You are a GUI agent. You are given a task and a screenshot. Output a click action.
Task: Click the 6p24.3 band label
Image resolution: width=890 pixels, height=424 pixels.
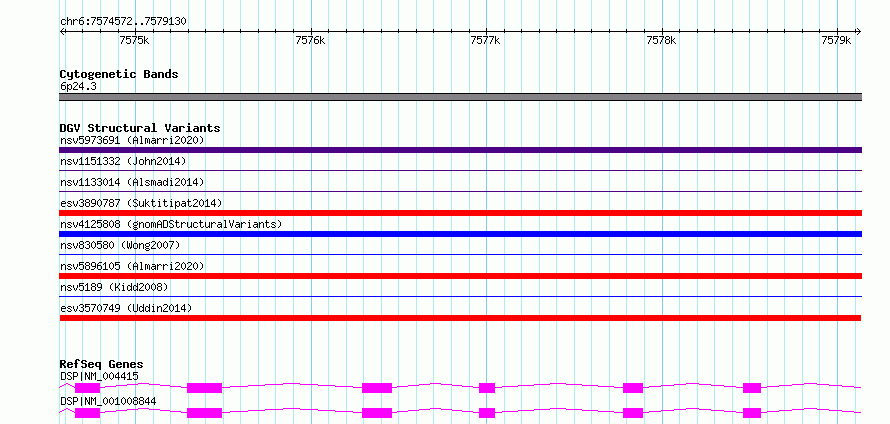76,87
